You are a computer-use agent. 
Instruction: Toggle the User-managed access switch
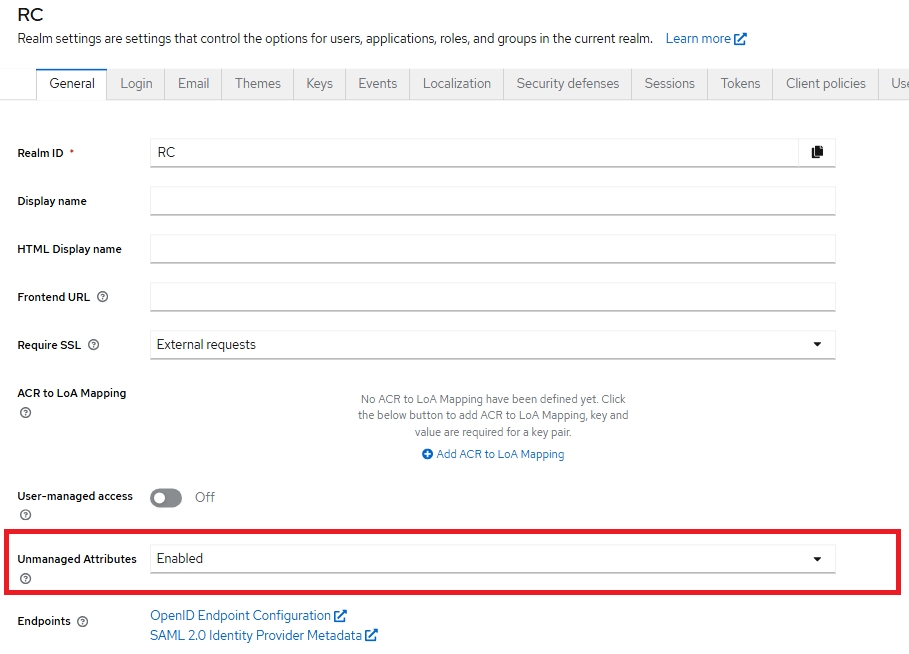tap(166, 497)
